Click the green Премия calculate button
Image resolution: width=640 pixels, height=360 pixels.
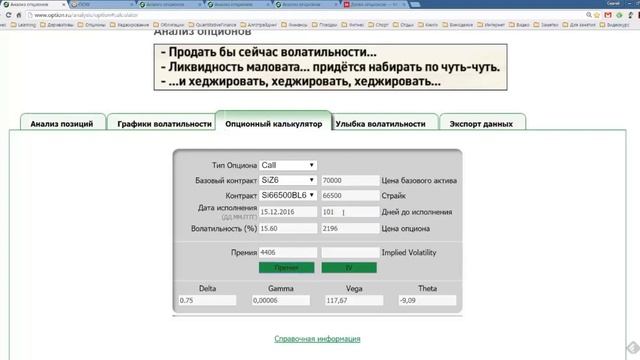pyautogui.click(x=287, y=268)
